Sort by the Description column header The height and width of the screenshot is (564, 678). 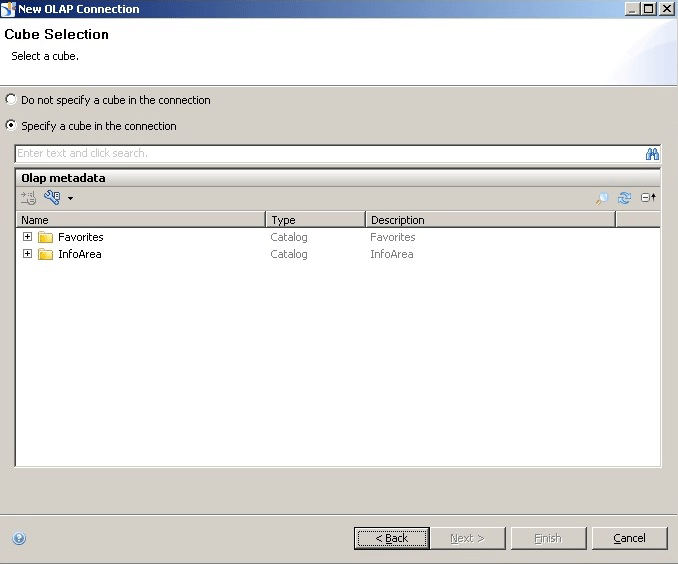490,220
